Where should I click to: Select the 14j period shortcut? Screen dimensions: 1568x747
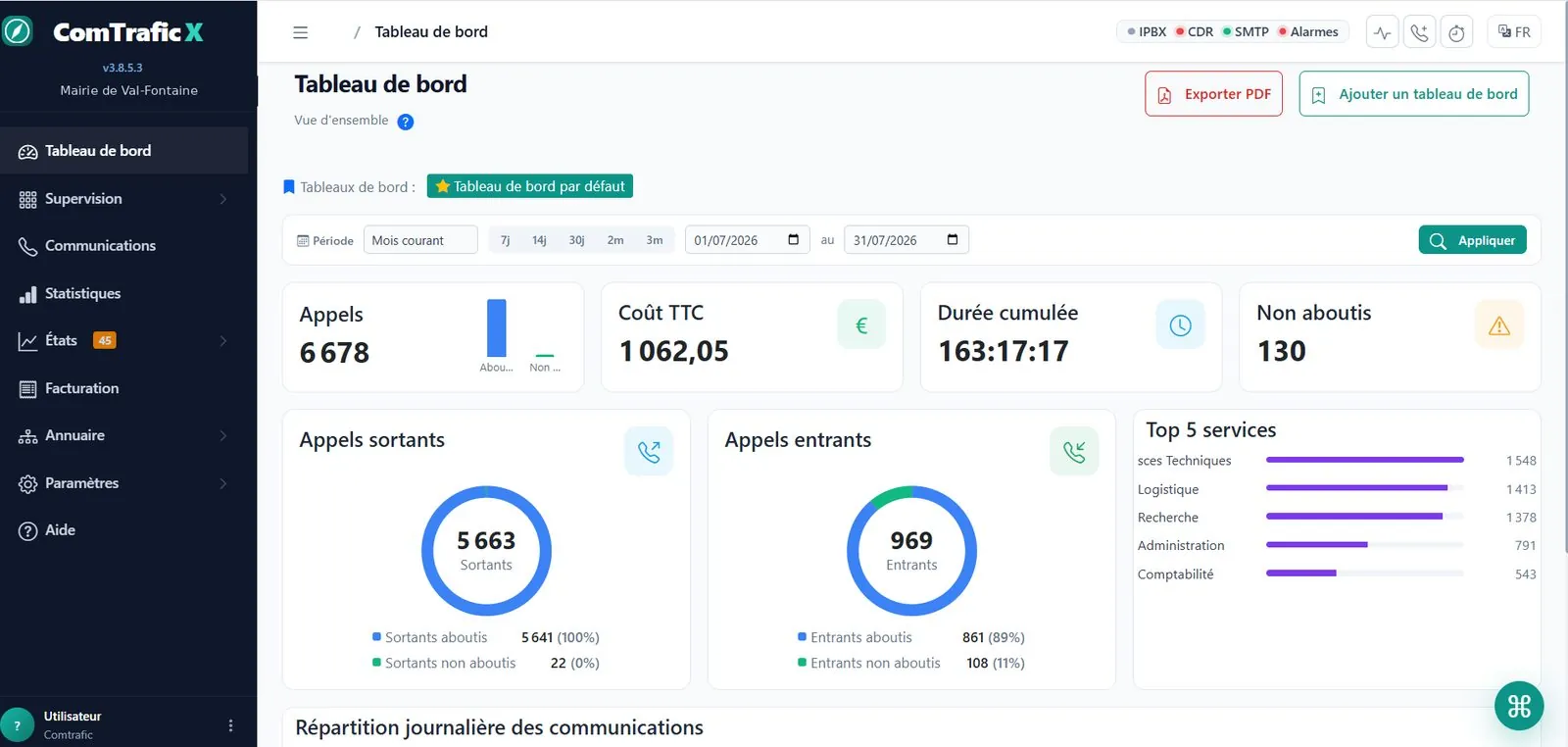click(x=539, y=240)
